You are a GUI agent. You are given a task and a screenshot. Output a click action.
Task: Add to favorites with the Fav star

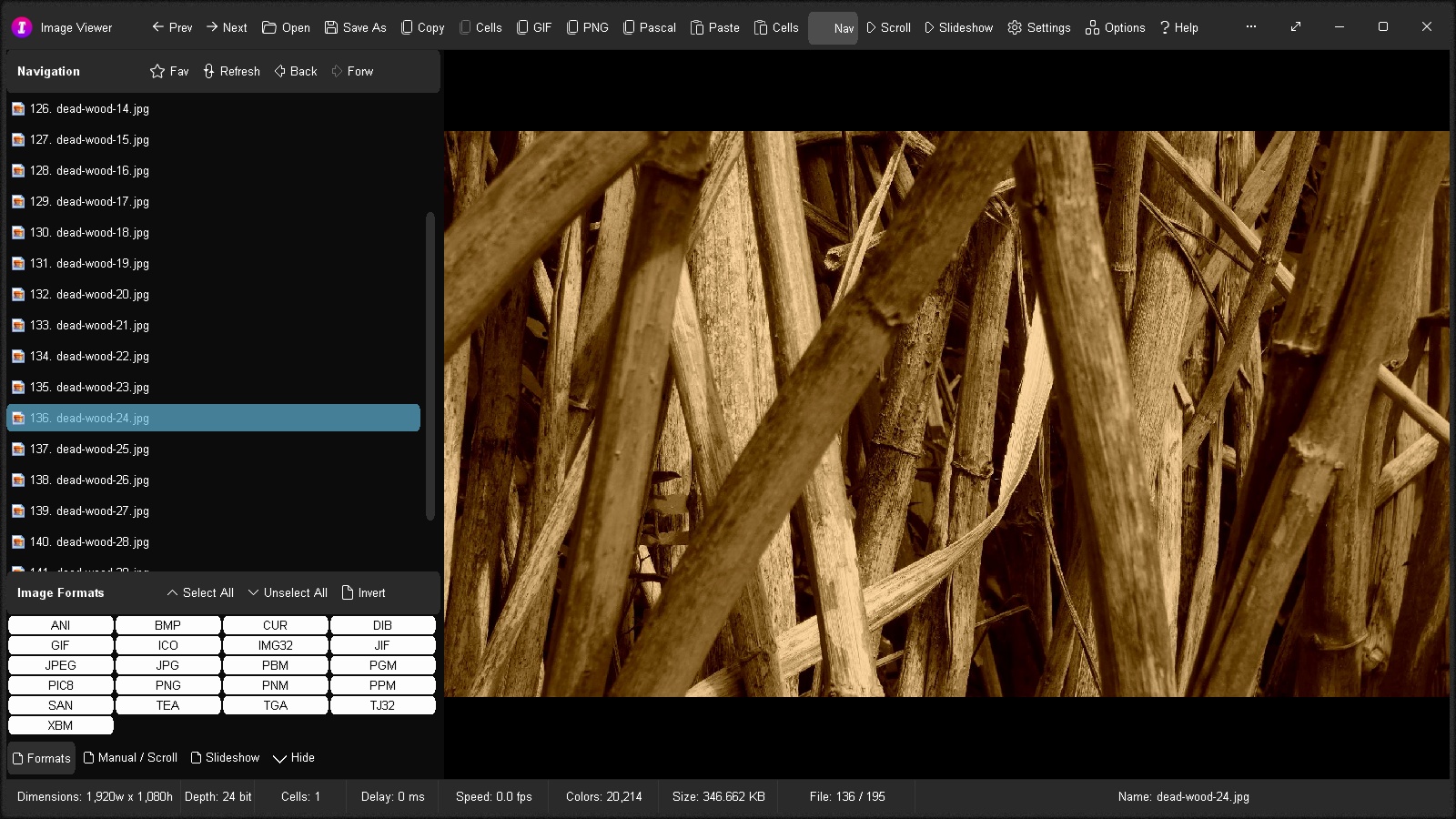click(158, 71)
